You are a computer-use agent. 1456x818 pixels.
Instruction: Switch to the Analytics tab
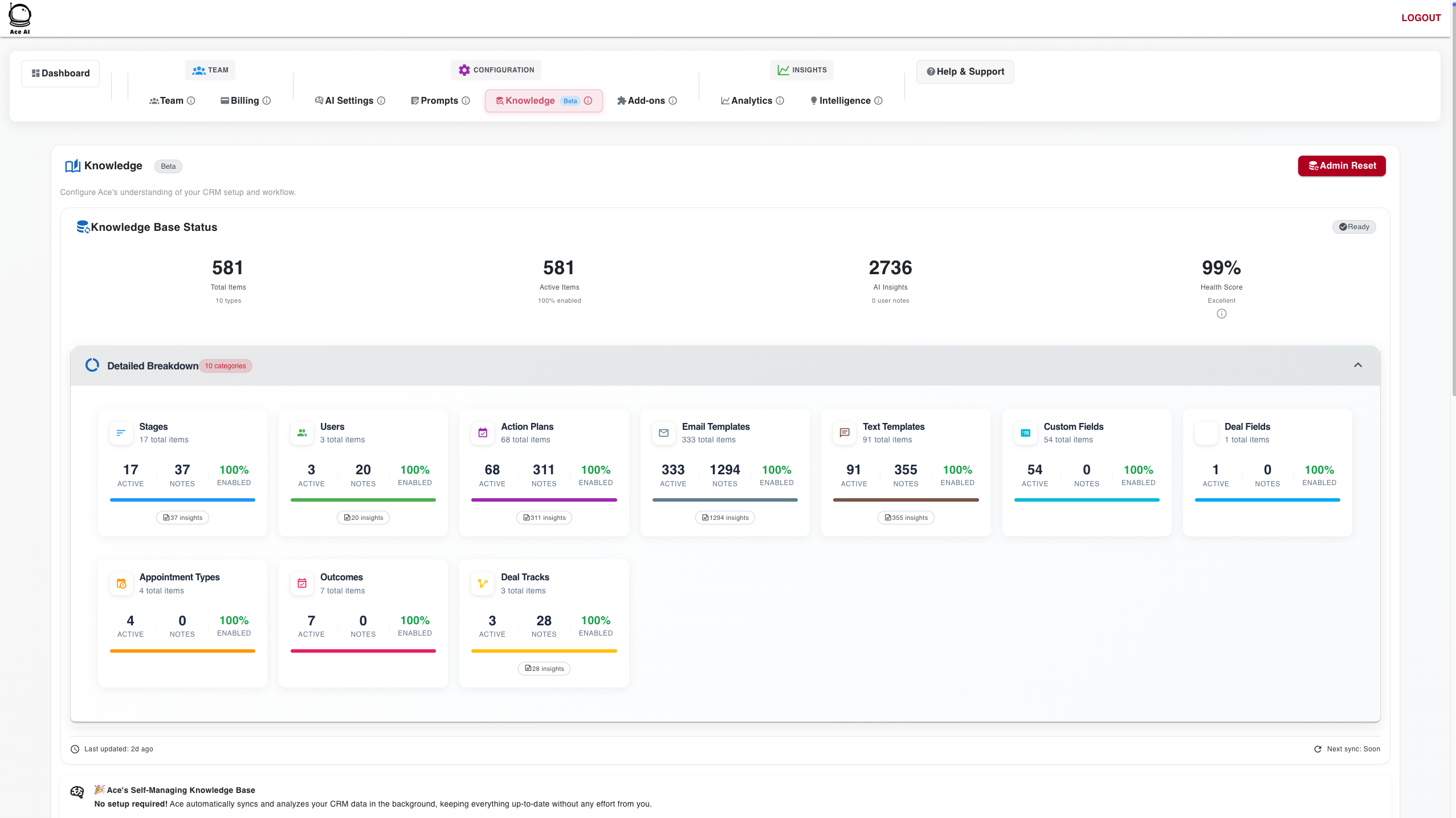point(752,101)
